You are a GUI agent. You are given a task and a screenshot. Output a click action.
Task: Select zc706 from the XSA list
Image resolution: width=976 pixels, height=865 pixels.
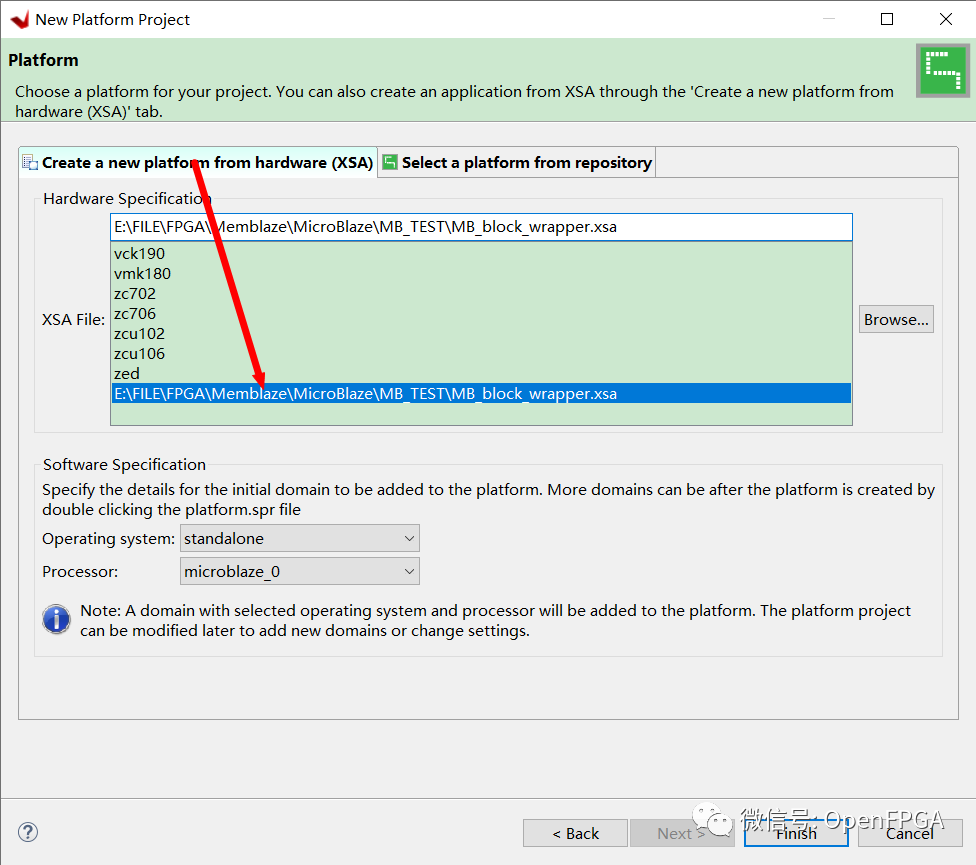tap(481, 314)
